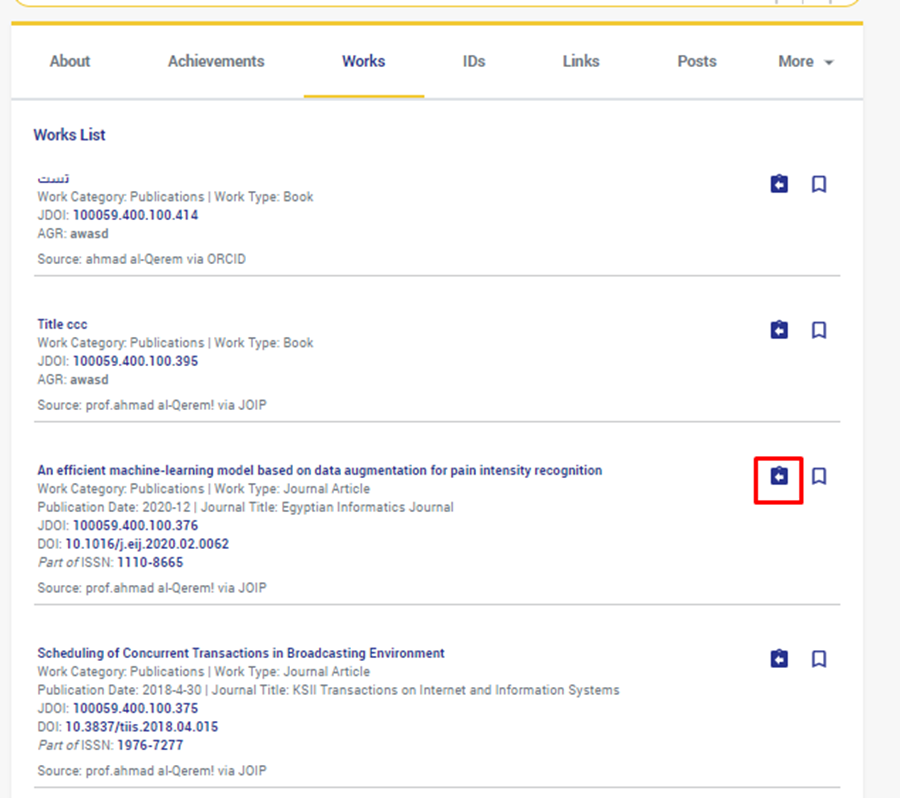This screenshot has width=900, height=798.
Task: Expand the More dropdown menu
Action: [x=805, y=61]
